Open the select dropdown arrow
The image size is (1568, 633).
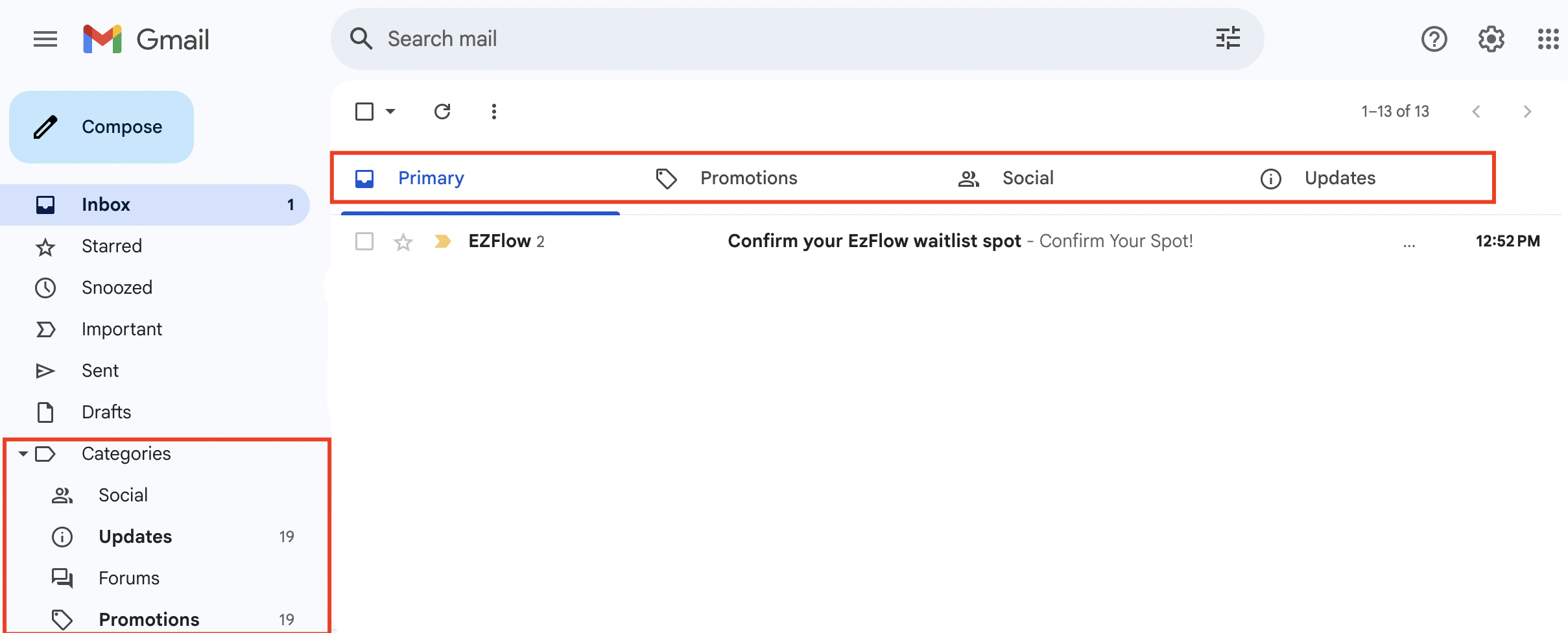click(390, 112)
